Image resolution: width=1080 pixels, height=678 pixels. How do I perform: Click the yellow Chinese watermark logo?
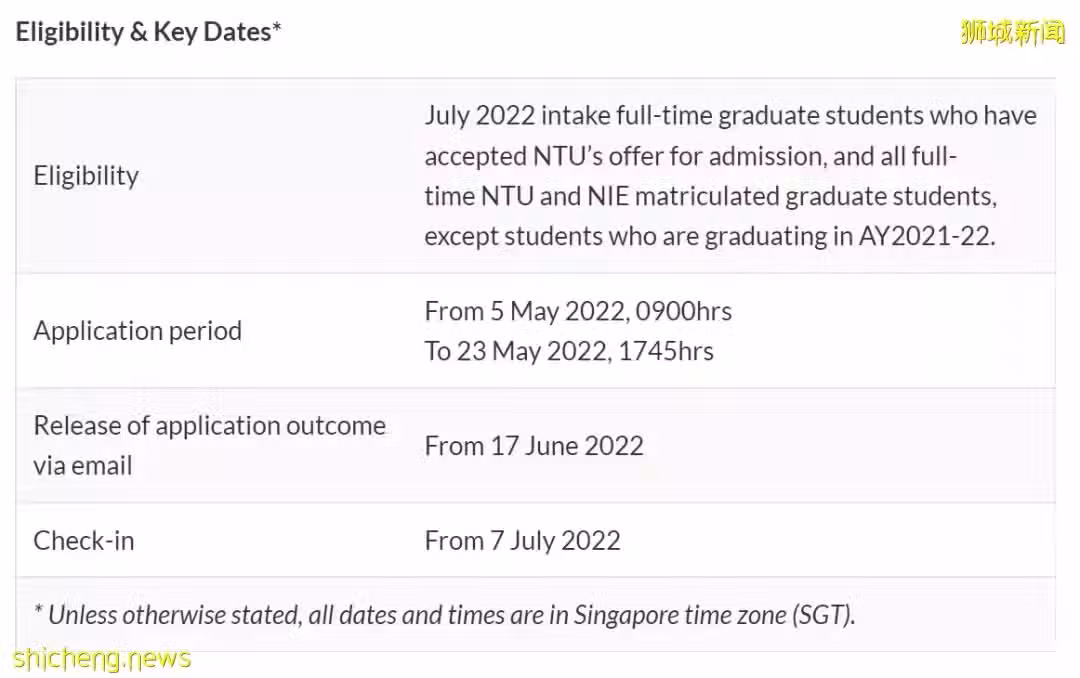click(x=1012, y=32)
